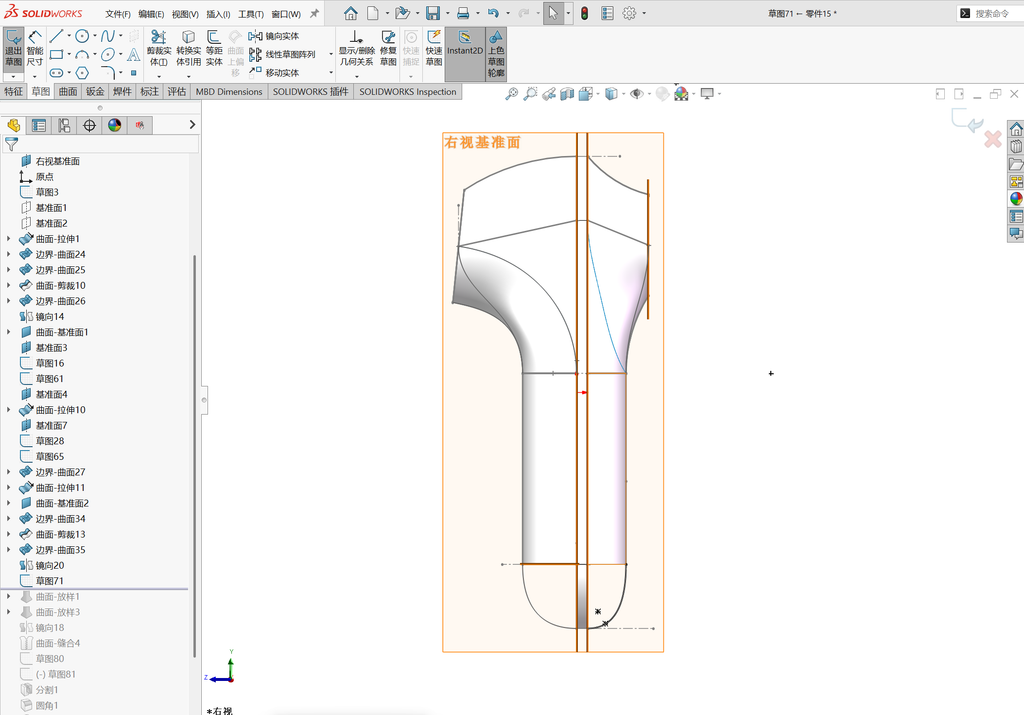Click 线性草图阵列 Linear Sketch Pattern
1024x715 pixels.
click(282, 55)
